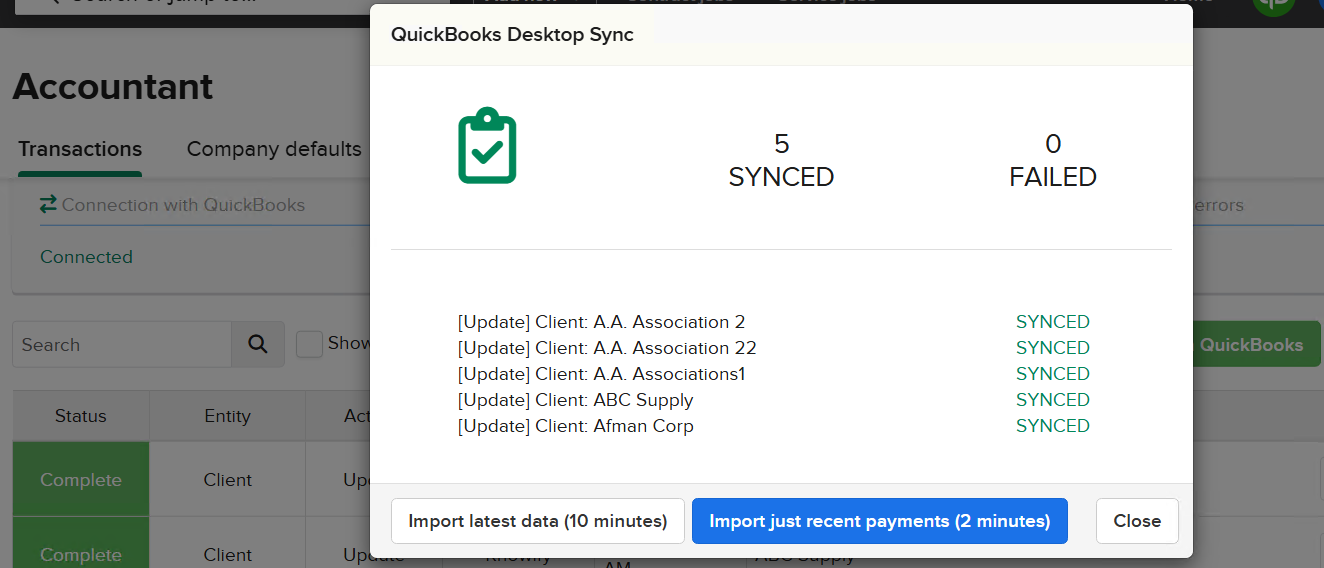The height and width of the screenshot is (568, 1324).
Task: Click the green QuickBooks button
Action: click(x=1256, y=345)
